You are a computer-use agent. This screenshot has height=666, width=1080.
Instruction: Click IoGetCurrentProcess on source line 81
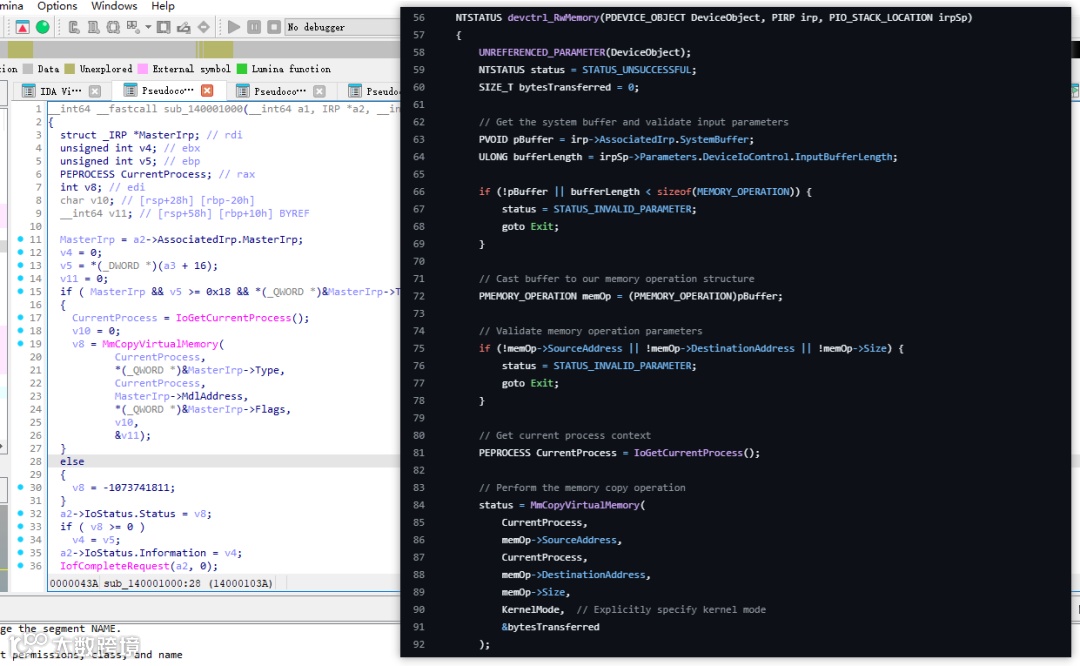(688, 452)
